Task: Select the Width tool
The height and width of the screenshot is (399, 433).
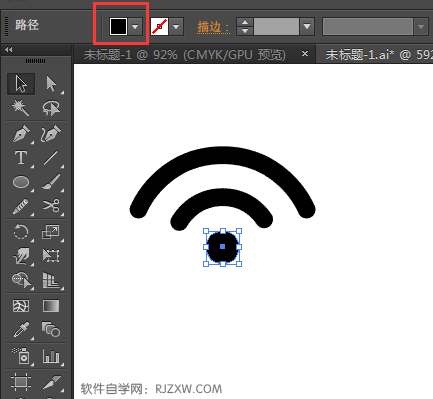Action: [21, 256]
